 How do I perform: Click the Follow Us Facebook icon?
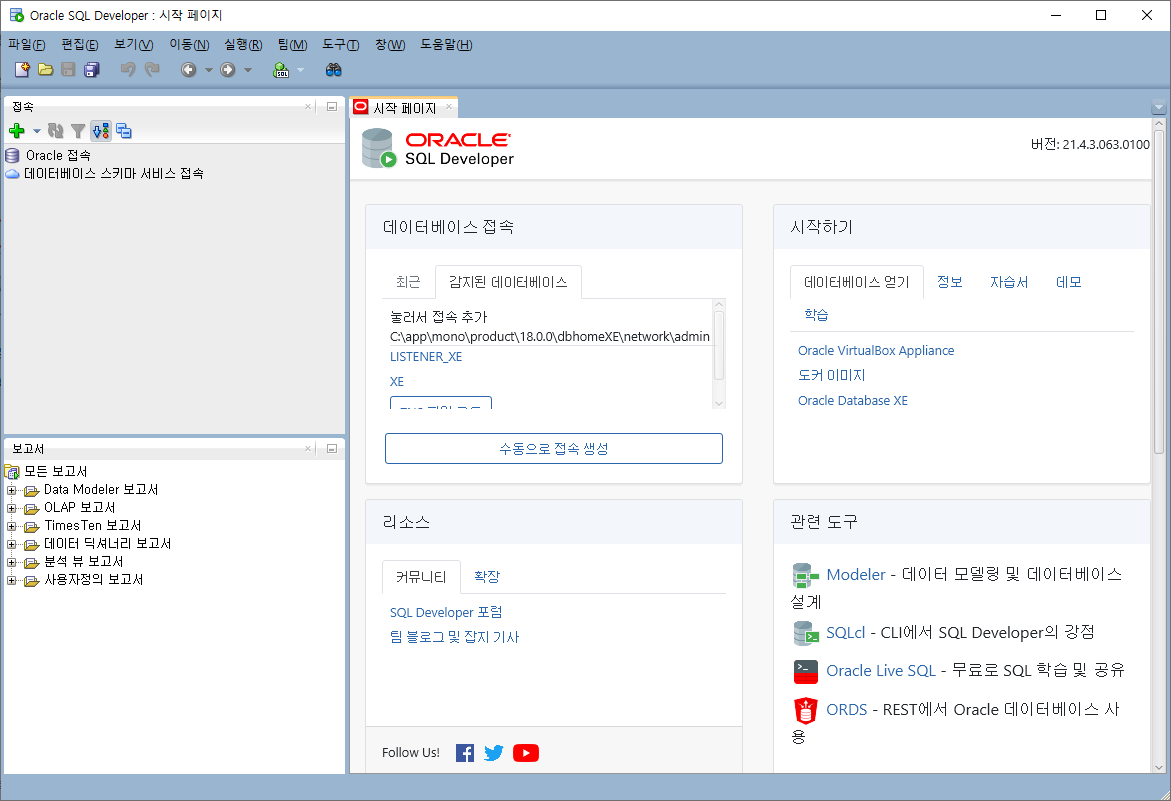tap(465, 752)
